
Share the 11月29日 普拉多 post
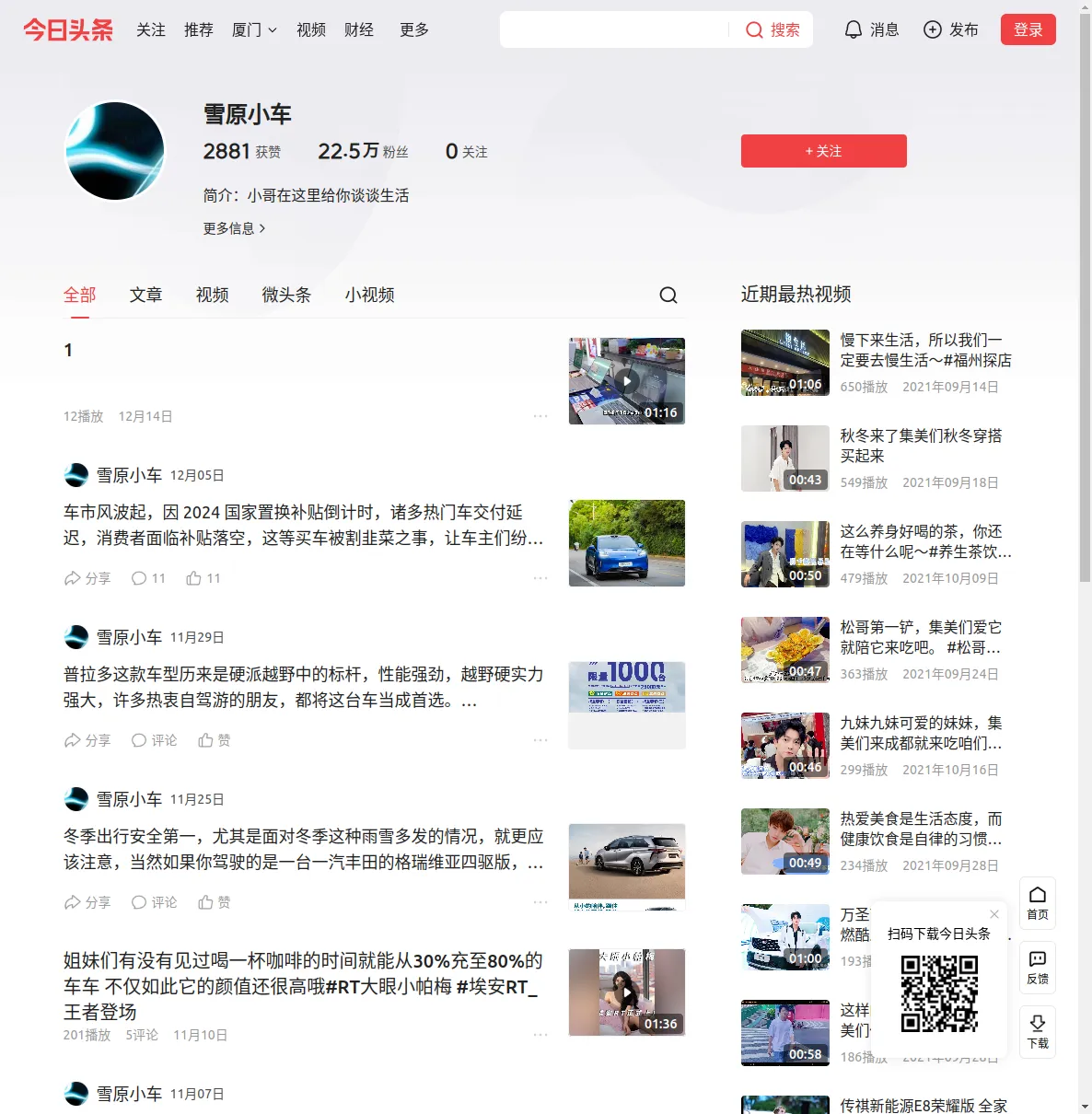[x=87, y=740]
